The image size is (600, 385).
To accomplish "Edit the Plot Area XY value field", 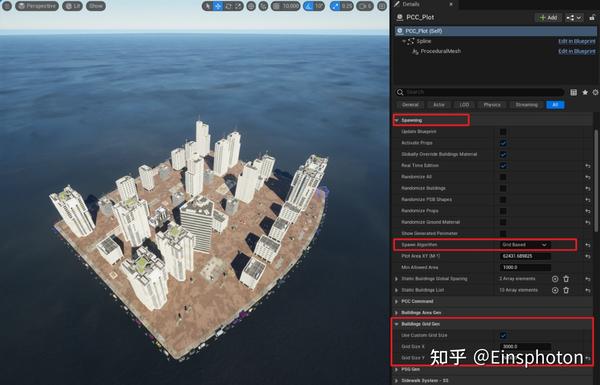I will pyautogui.click(x=525, y=256).
